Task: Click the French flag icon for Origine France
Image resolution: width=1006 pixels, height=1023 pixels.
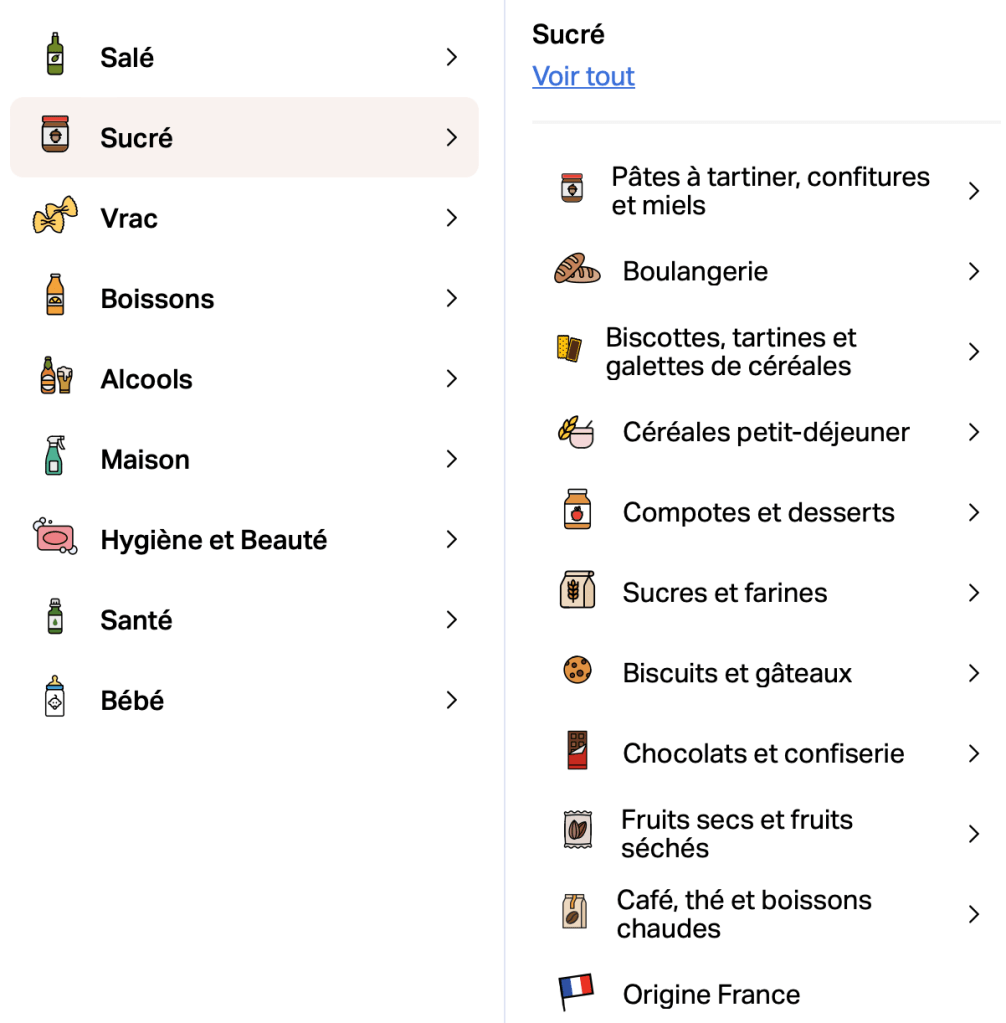Action: point(576,992)
